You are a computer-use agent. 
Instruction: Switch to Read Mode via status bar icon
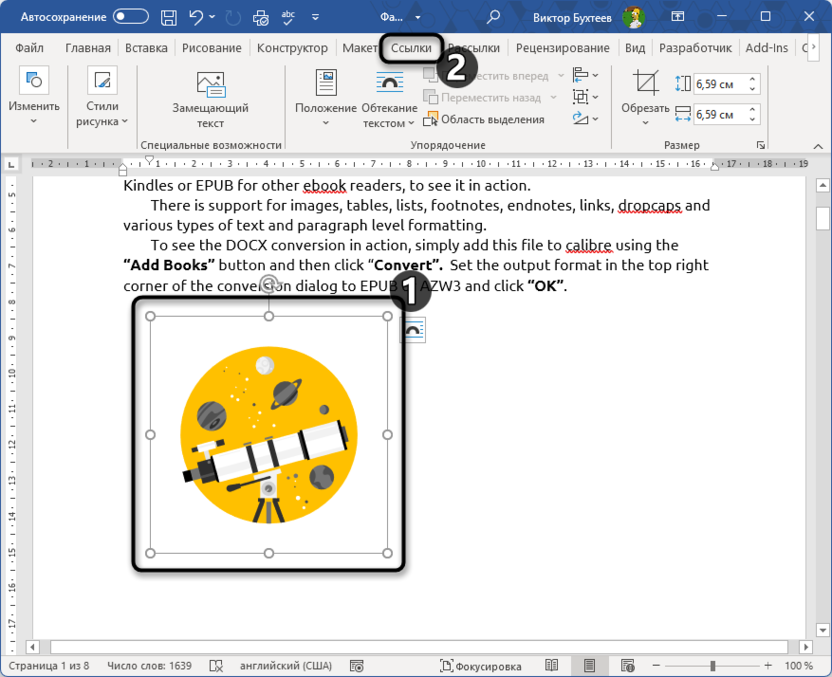[x=551, y=664]
